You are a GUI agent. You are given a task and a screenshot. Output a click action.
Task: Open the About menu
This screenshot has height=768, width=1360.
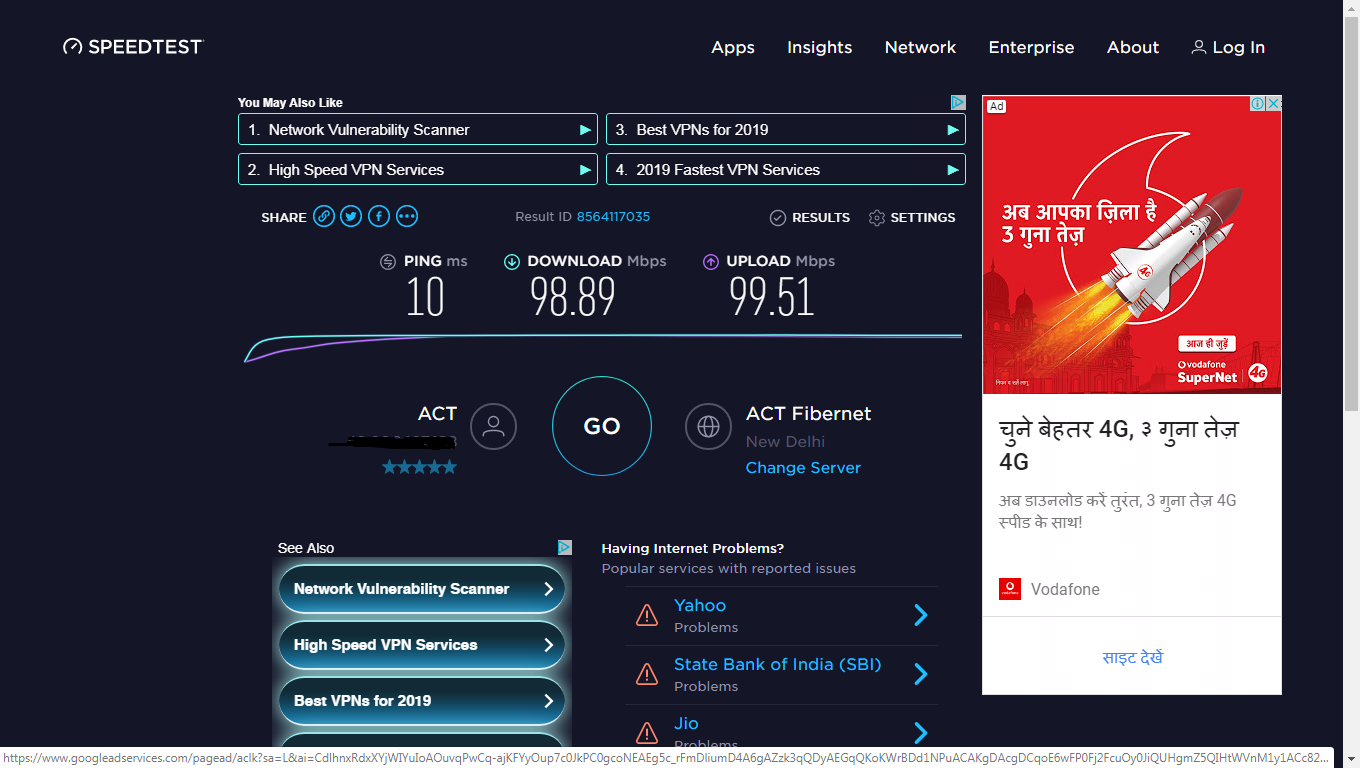point(1133,47)
